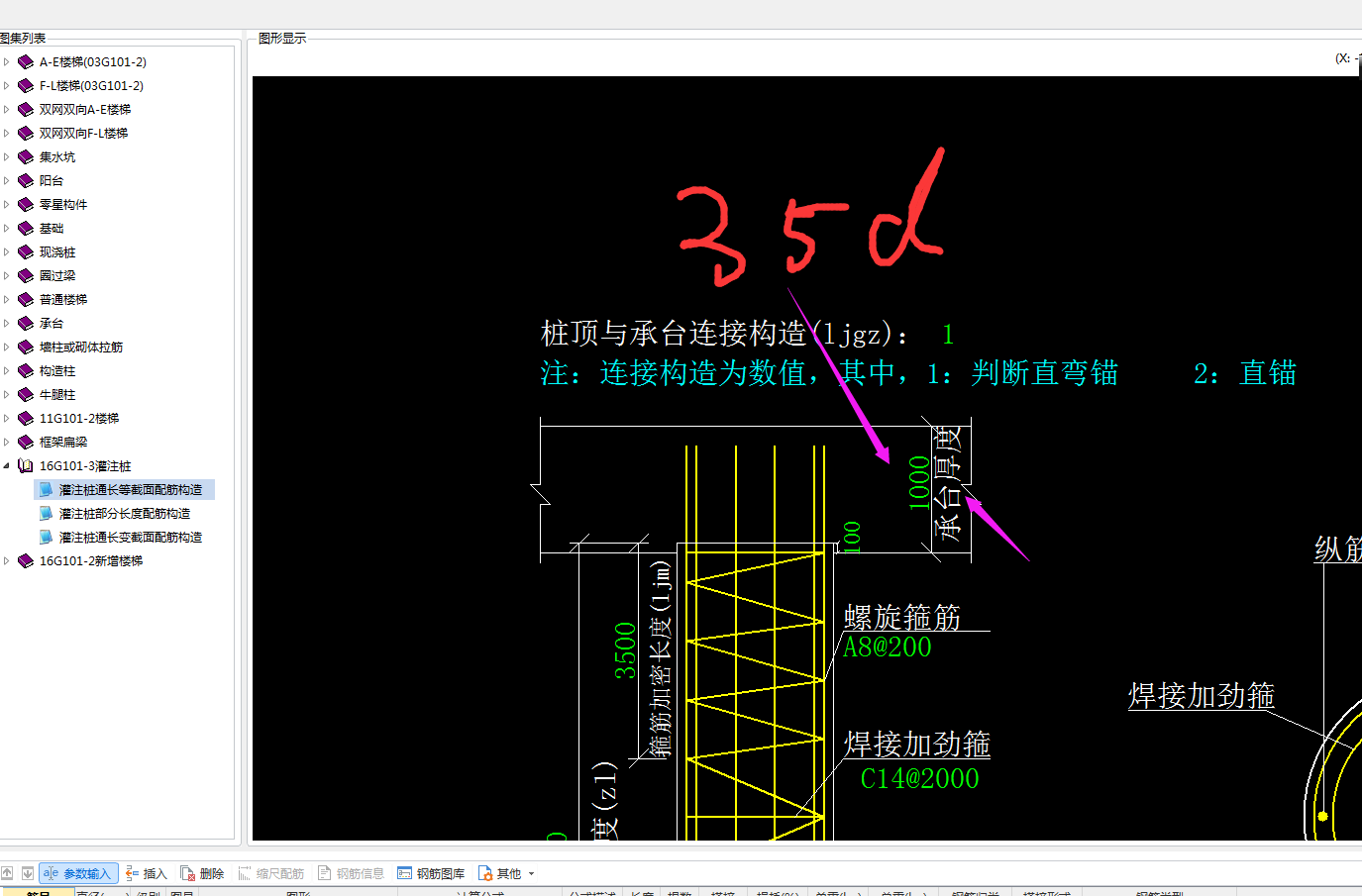Click the book icon beside 框架扁梁
Screen dimensions: 1362x896
click(26, 442)
